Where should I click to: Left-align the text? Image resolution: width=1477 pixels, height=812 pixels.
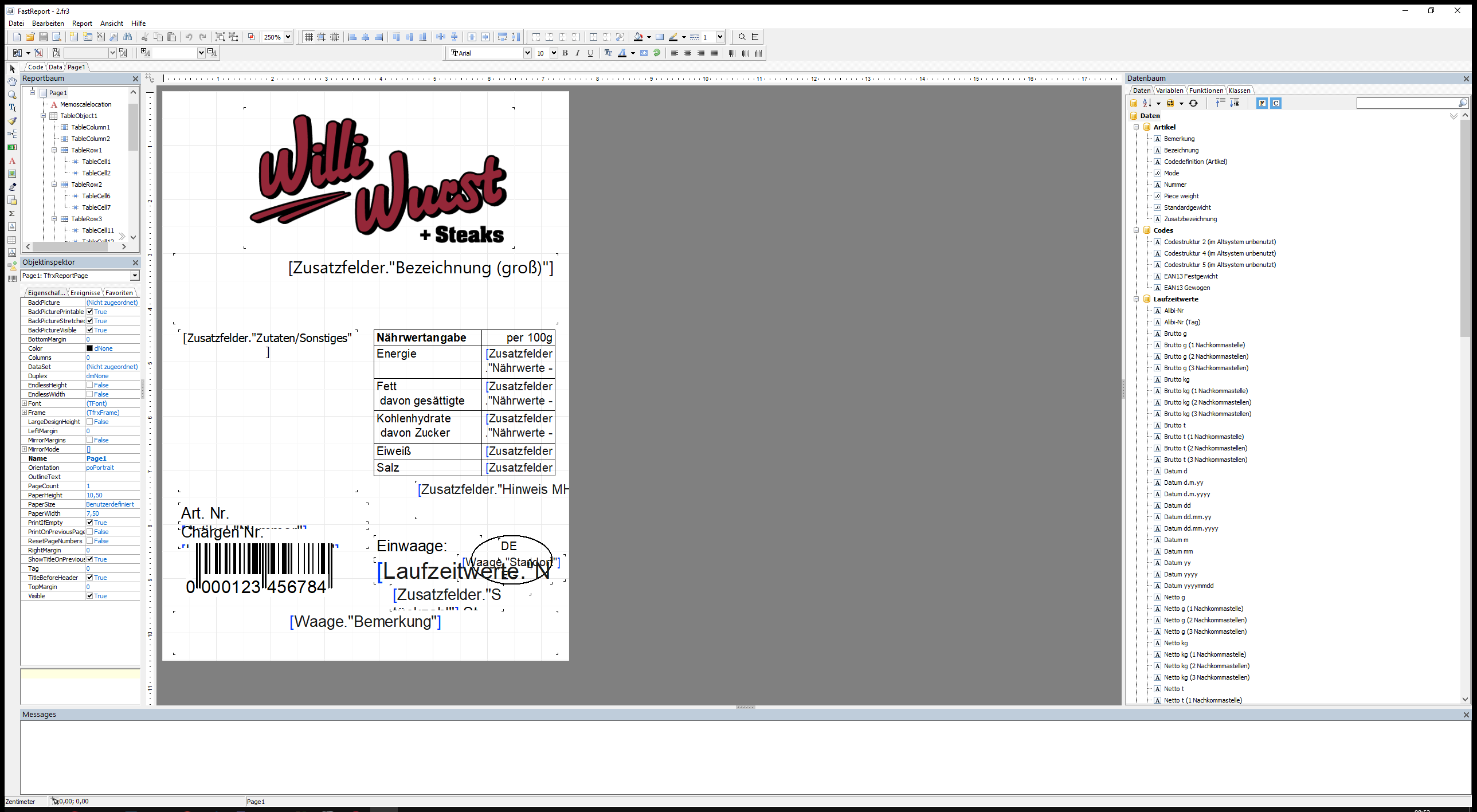coord(674,53)
